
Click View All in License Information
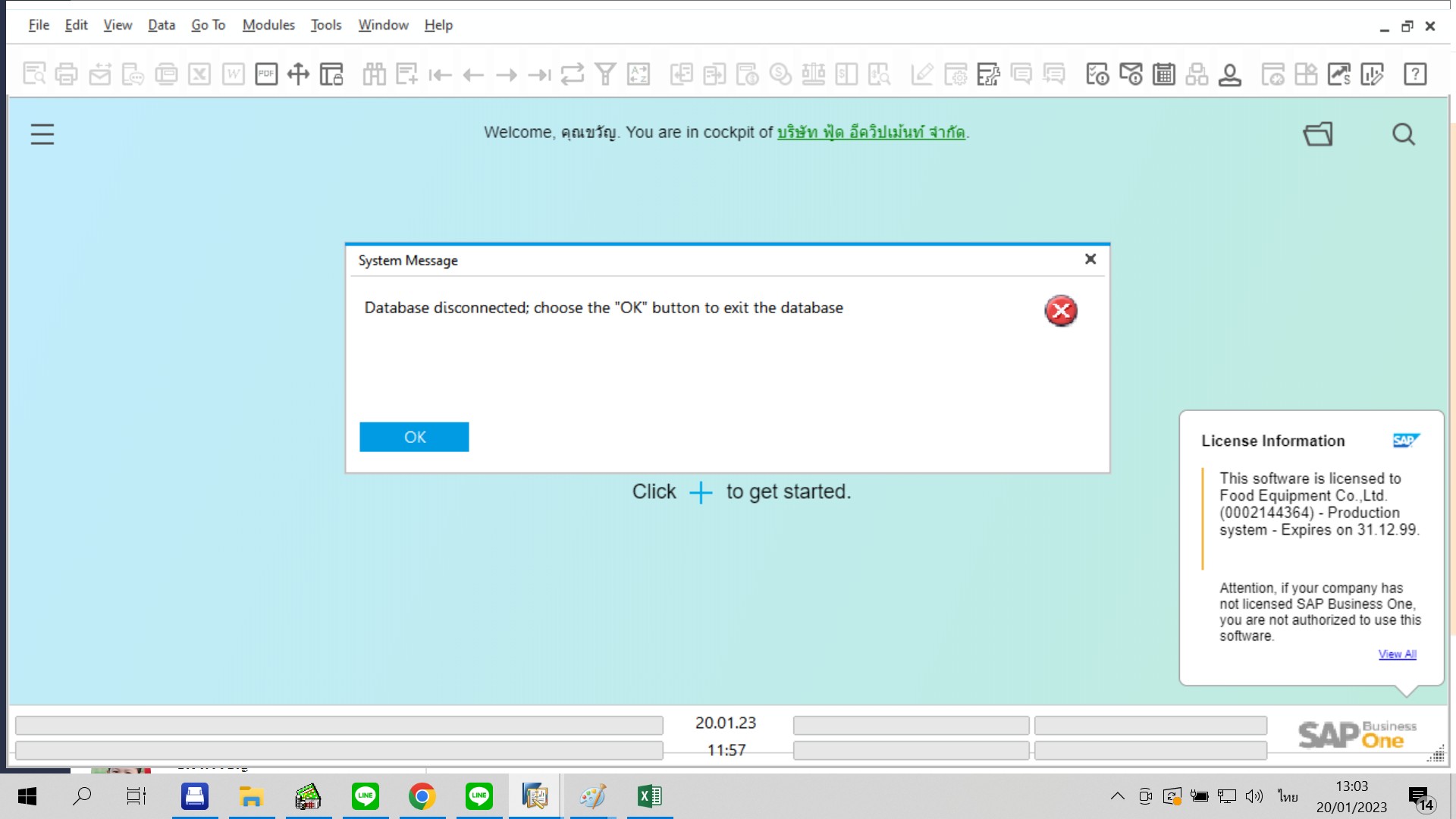click(x=1397, y=654)
